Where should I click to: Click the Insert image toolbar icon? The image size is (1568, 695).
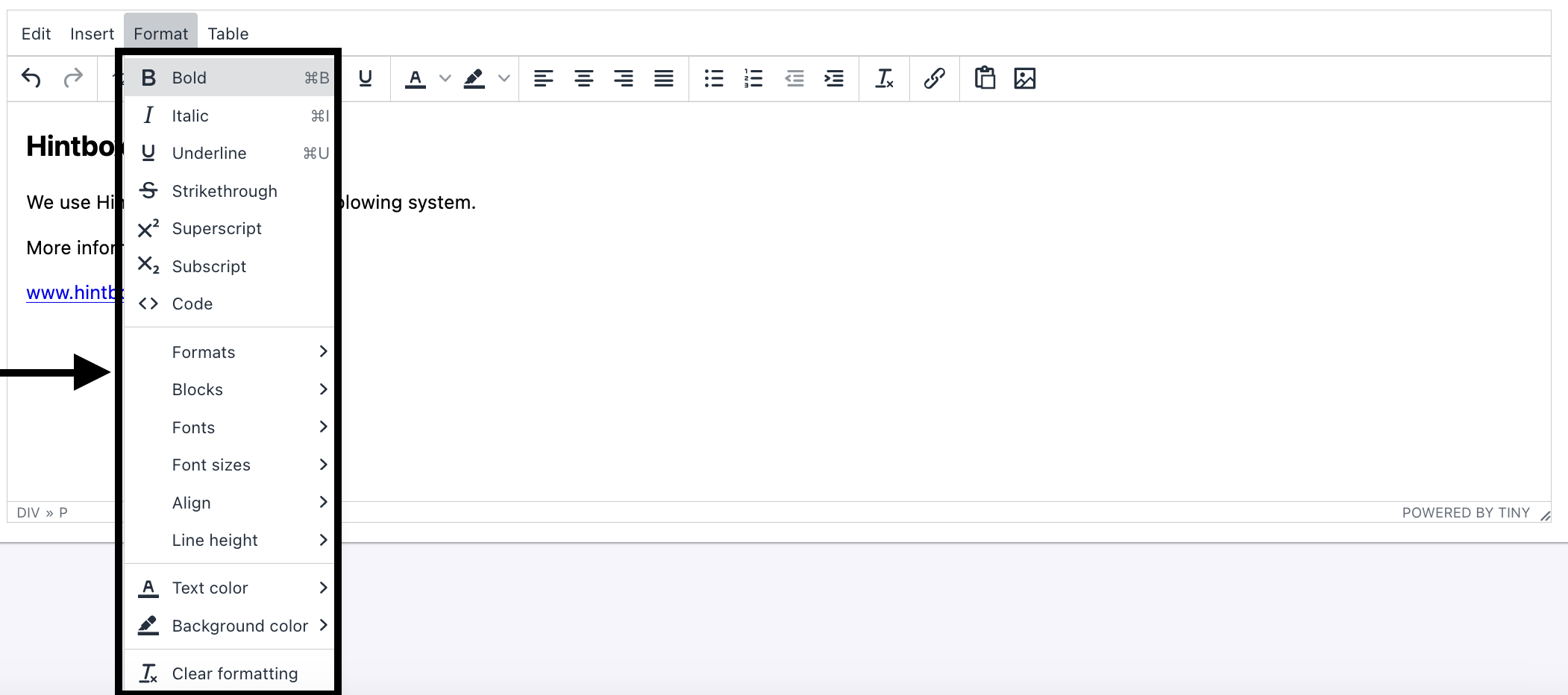point(1025,78)
